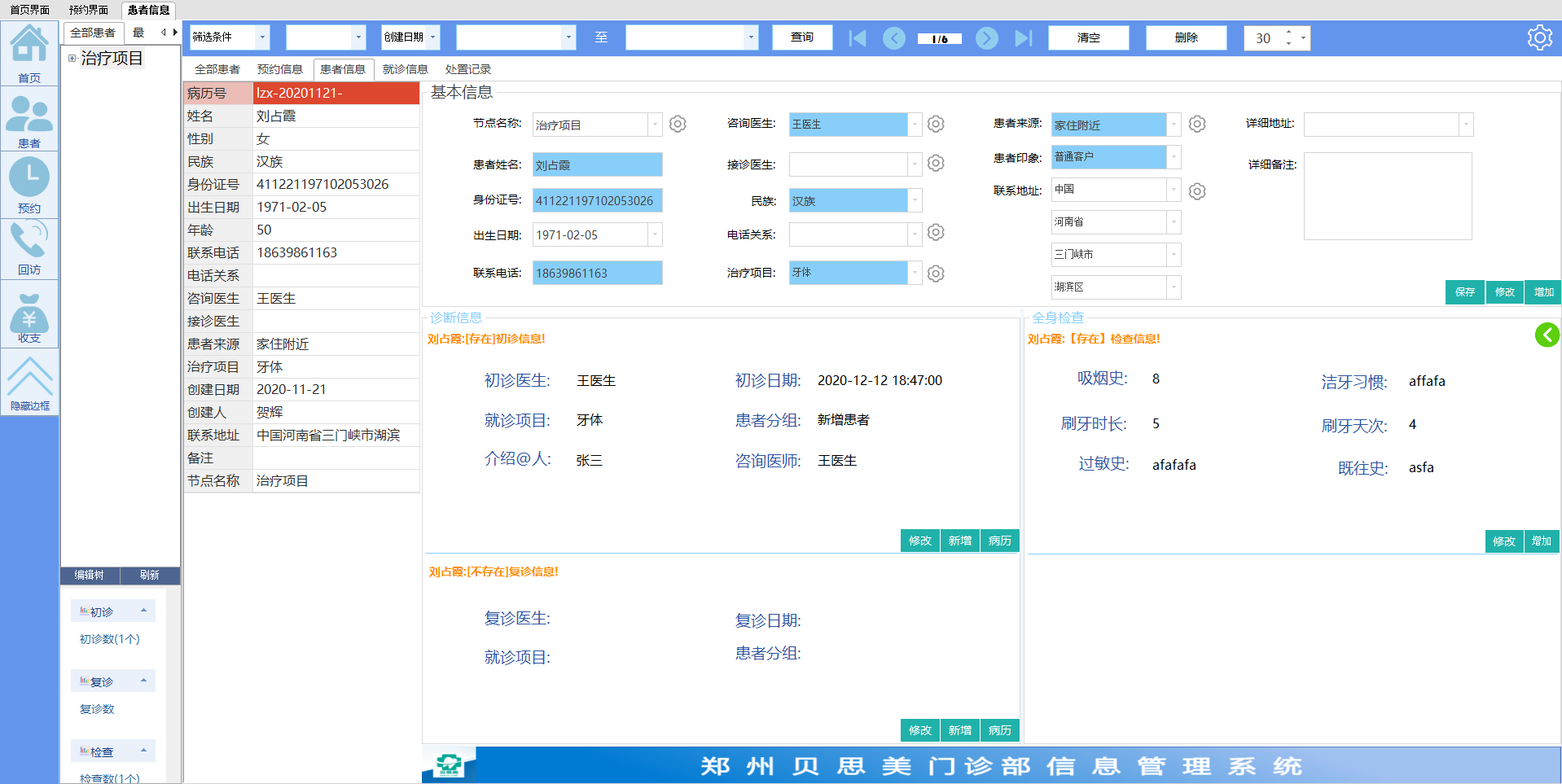The width and height of the screenshot is (1562, 784).
Task: Click the green collapse arrow circle
Action: pyautogui.click(x=1547, y=335)
